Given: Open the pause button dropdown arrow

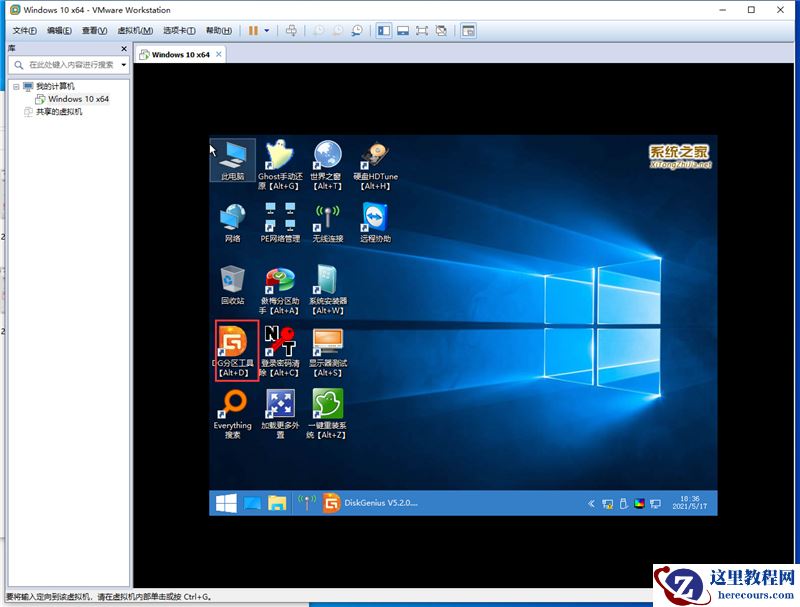Looking at the screenshot, I should (x=267, y=31).
